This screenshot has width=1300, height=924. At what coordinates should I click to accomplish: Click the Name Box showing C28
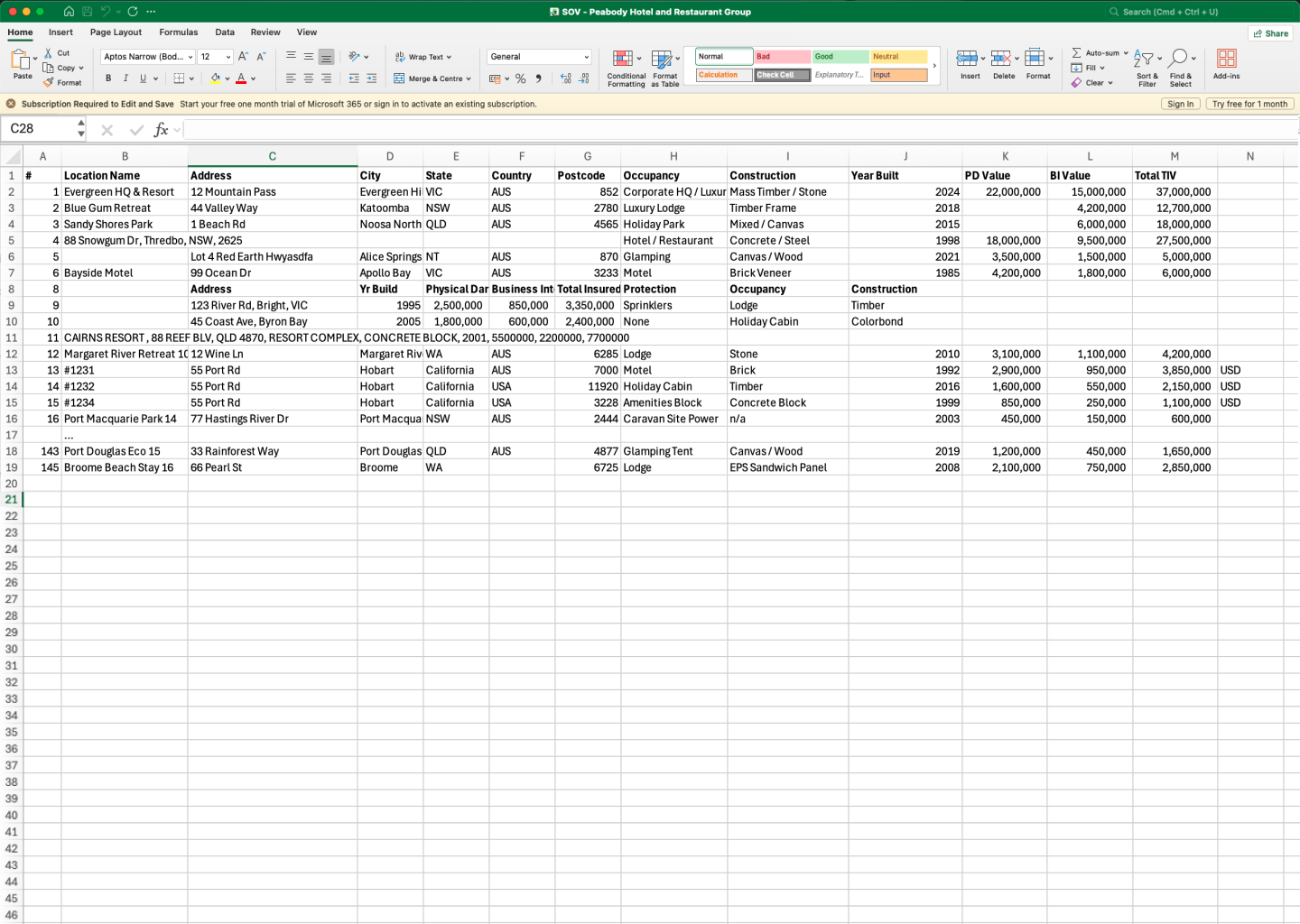click(36, 129)
